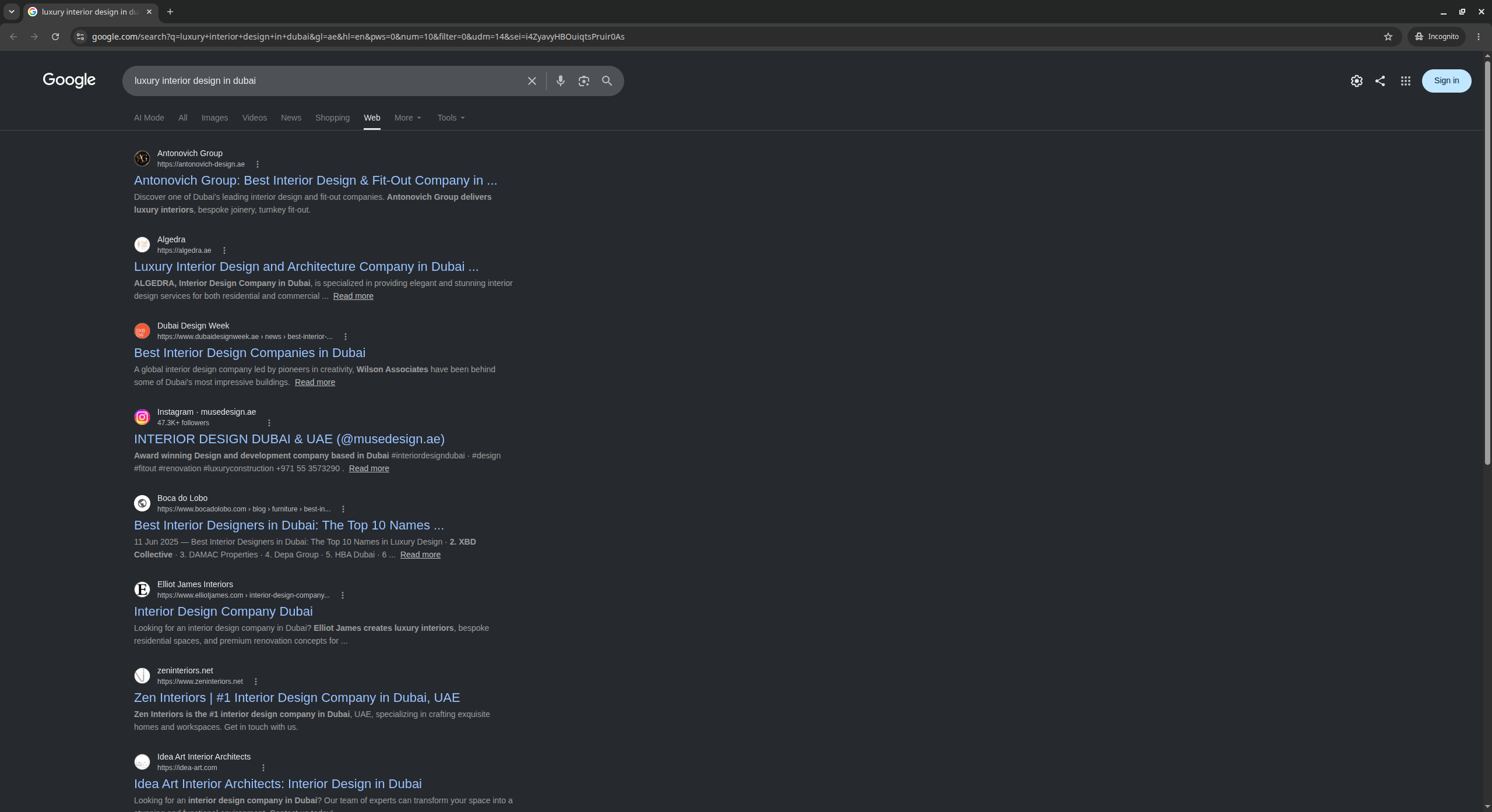Viewport: 1492px width, 812px height.
Task: Click the 47.3K+ followers text
Action: [x=183, y=423]
